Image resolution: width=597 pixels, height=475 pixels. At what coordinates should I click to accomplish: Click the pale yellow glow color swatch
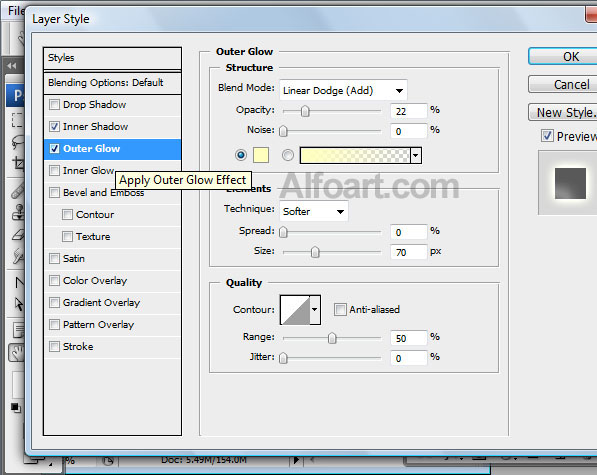pyautogui.click(x=261, y=155)
